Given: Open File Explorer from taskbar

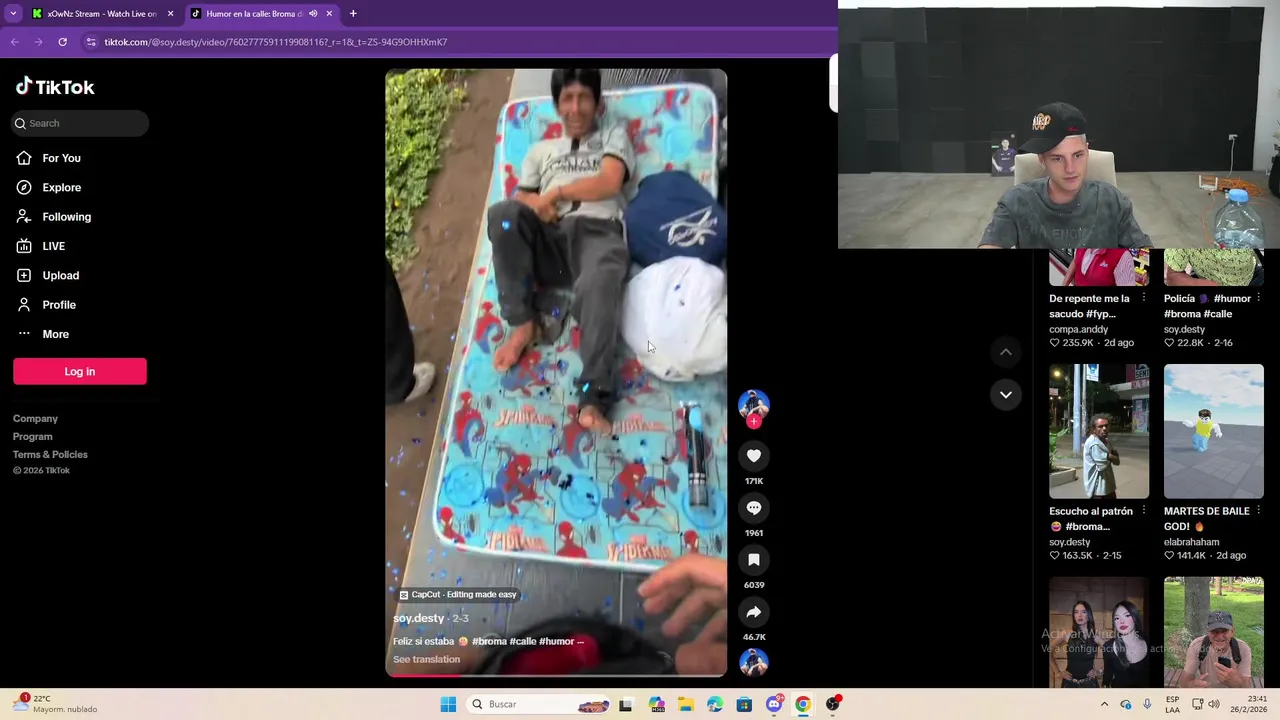Looking at the screenshot, I should (686, 705).
